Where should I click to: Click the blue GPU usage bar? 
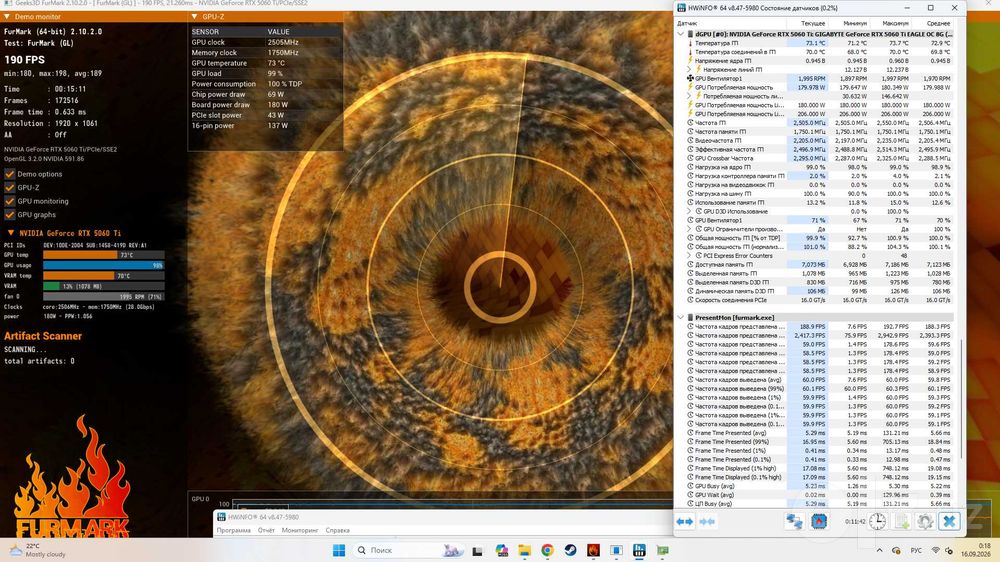[103, 265]
